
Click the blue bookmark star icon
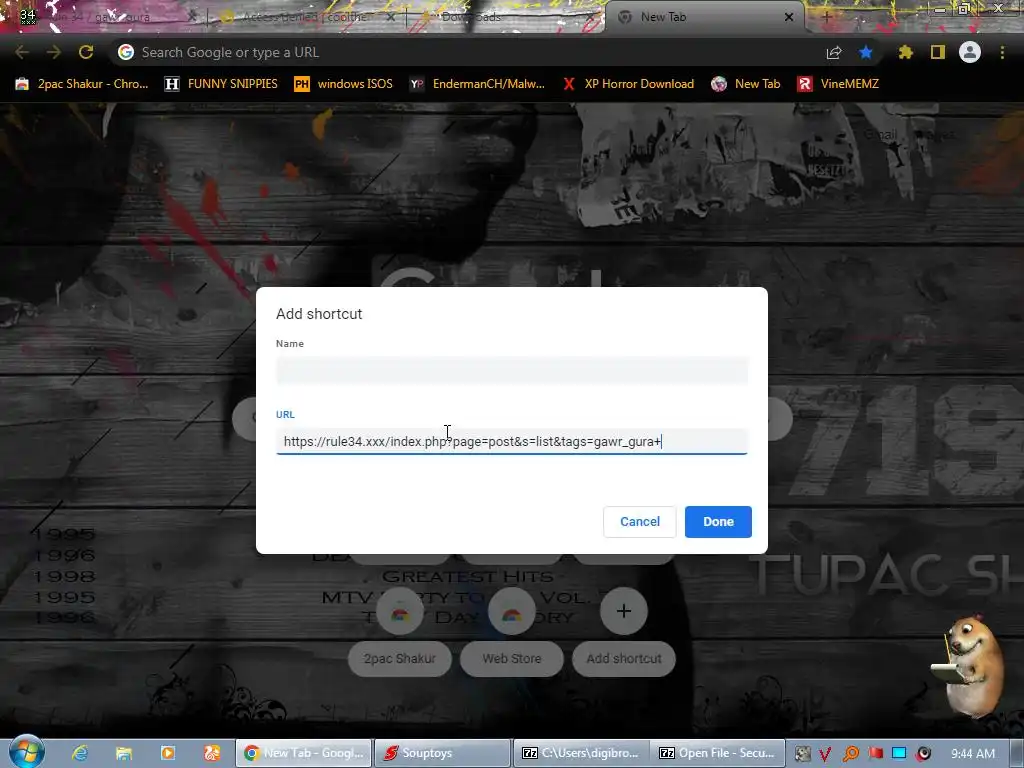pyautogui.click(x=866, y=52)
